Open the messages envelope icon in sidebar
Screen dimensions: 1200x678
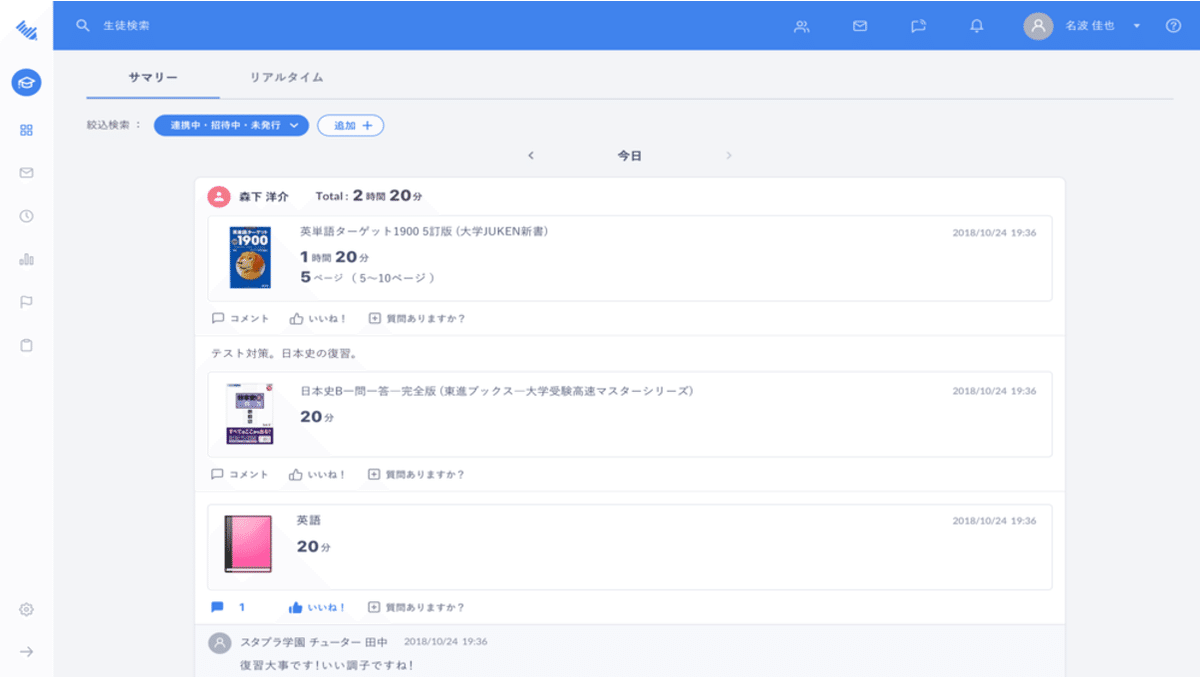pyautogui.click(x=25, y=172)
